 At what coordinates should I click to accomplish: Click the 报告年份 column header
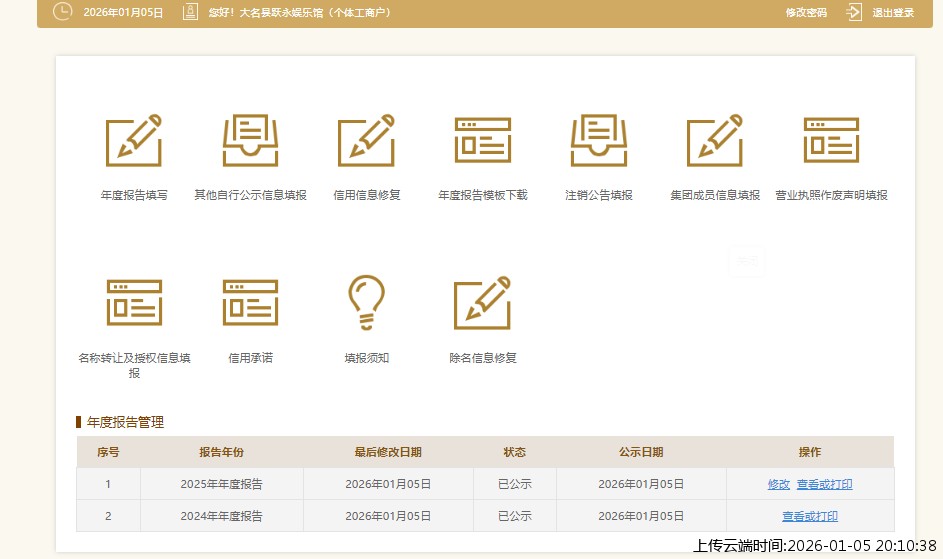(221, 452)
